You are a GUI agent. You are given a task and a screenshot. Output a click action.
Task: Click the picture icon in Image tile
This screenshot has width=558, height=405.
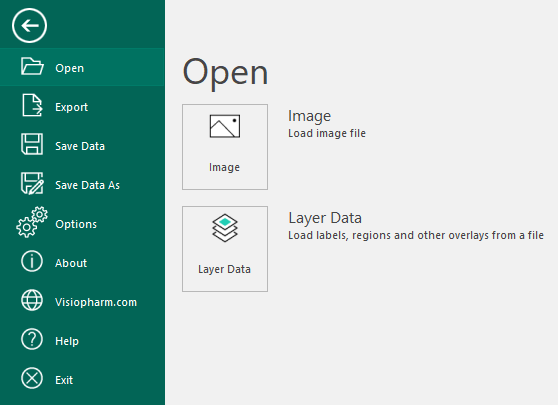[x=225, y=126]
